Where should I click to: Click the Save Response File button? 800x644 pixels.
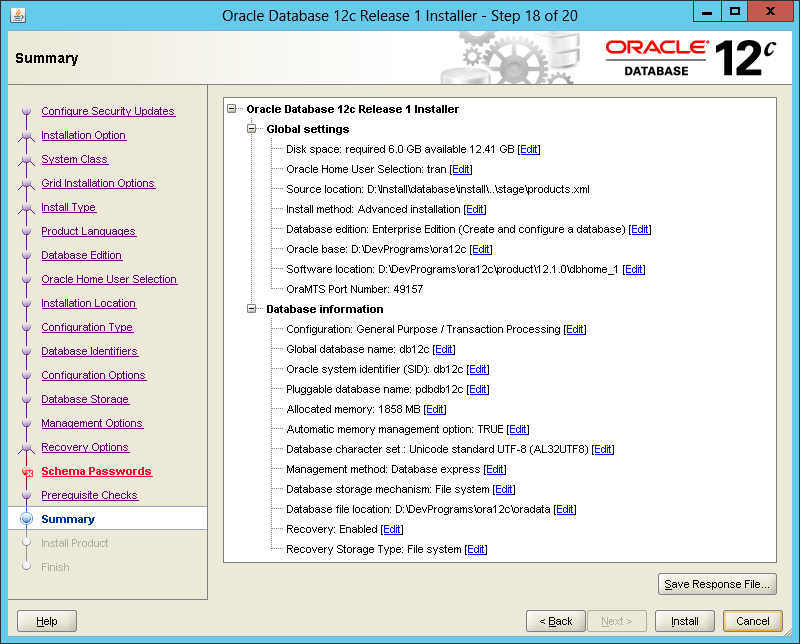717,584
